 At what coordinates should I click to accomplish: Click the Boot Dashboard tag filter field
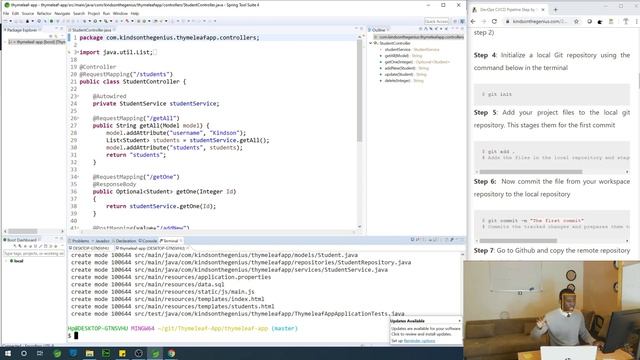[x=33, y=253]
